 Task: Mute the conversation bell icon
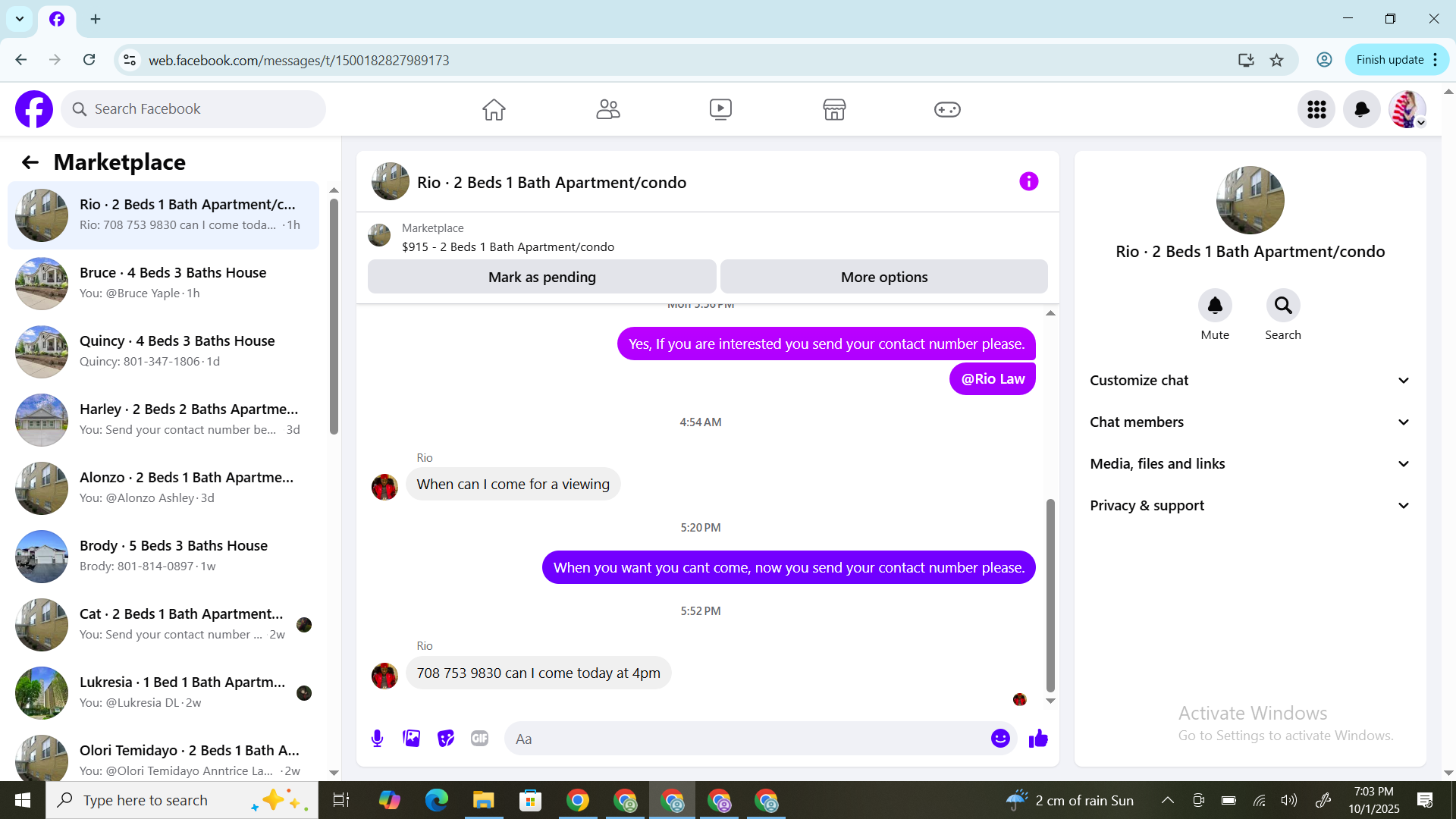1215,305
